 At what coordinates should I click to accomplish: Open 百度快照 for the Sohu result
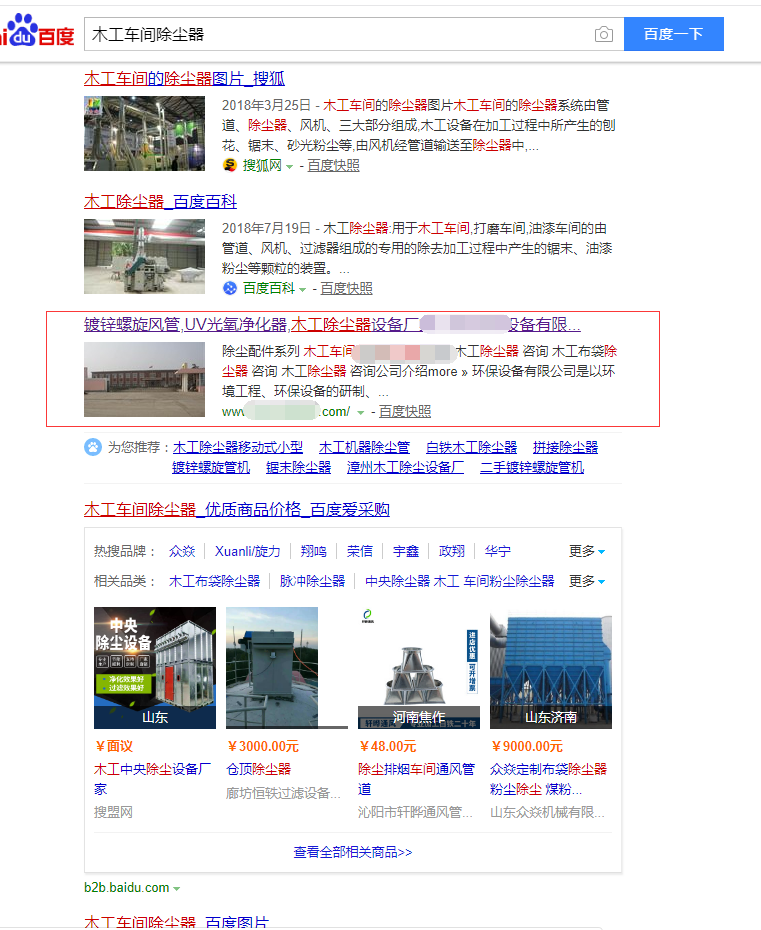click(x=333, y=165)
